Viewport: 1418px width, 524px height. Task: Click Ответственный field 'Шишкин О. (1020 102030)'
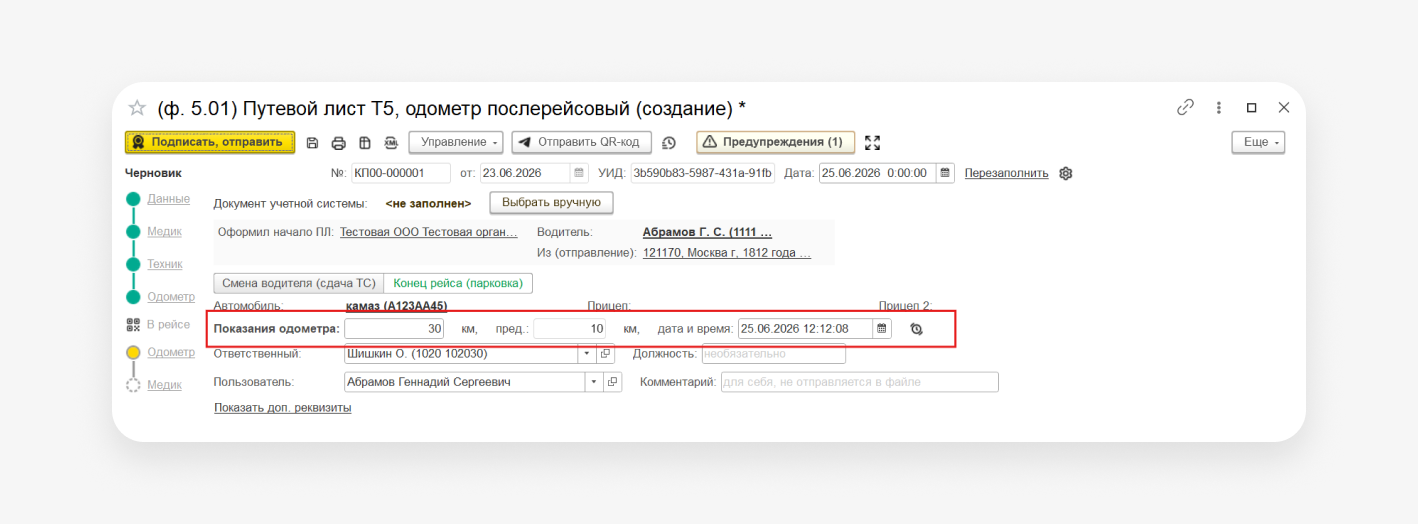tap(460, 354)
